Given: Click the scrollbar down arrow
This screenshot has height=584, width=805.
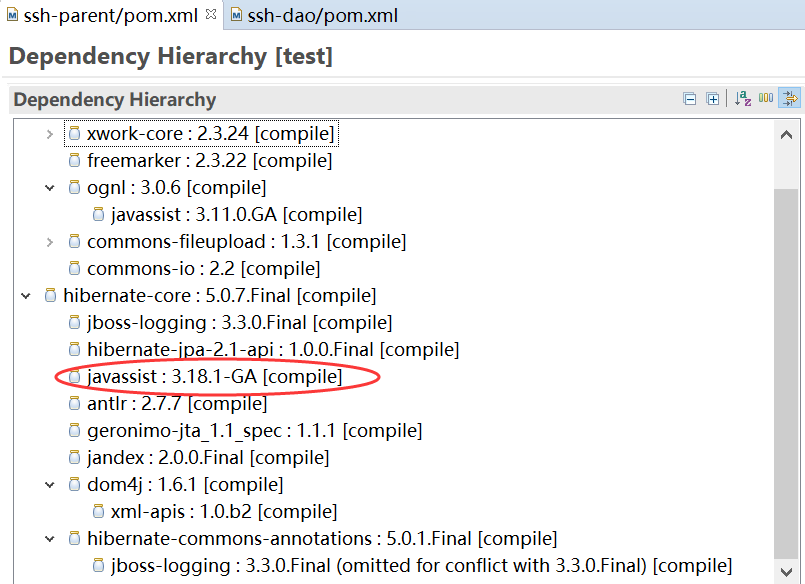Looking at the screenshot, I should (786, 571).
